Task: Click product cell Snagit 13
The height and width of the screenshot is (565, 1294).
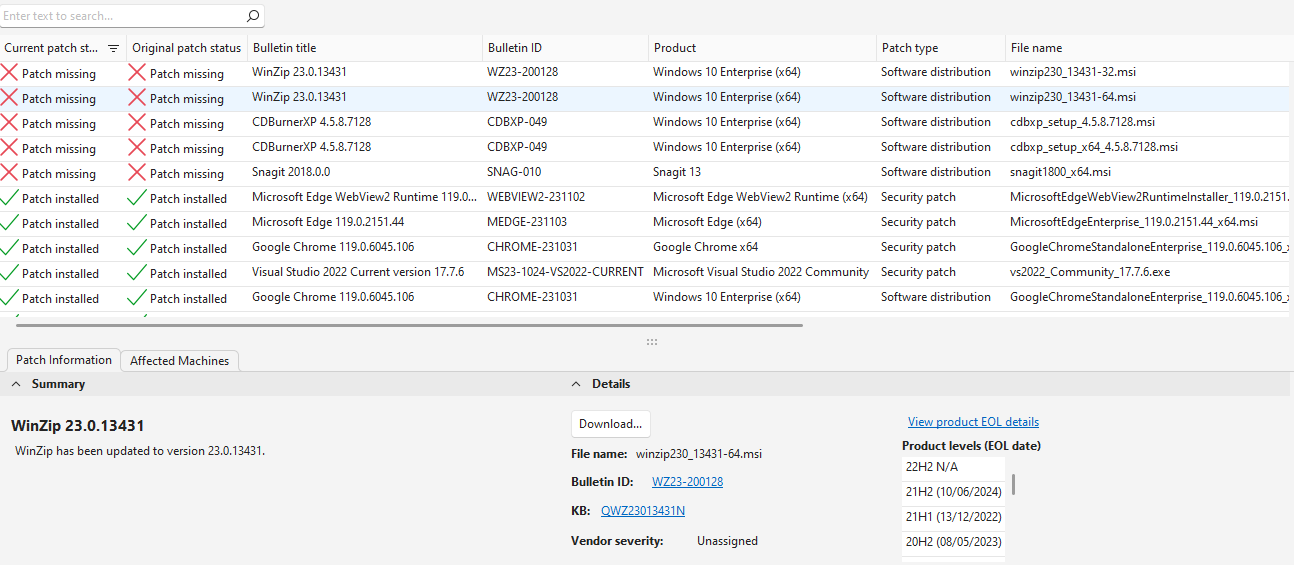Action: tap(677, 172)
